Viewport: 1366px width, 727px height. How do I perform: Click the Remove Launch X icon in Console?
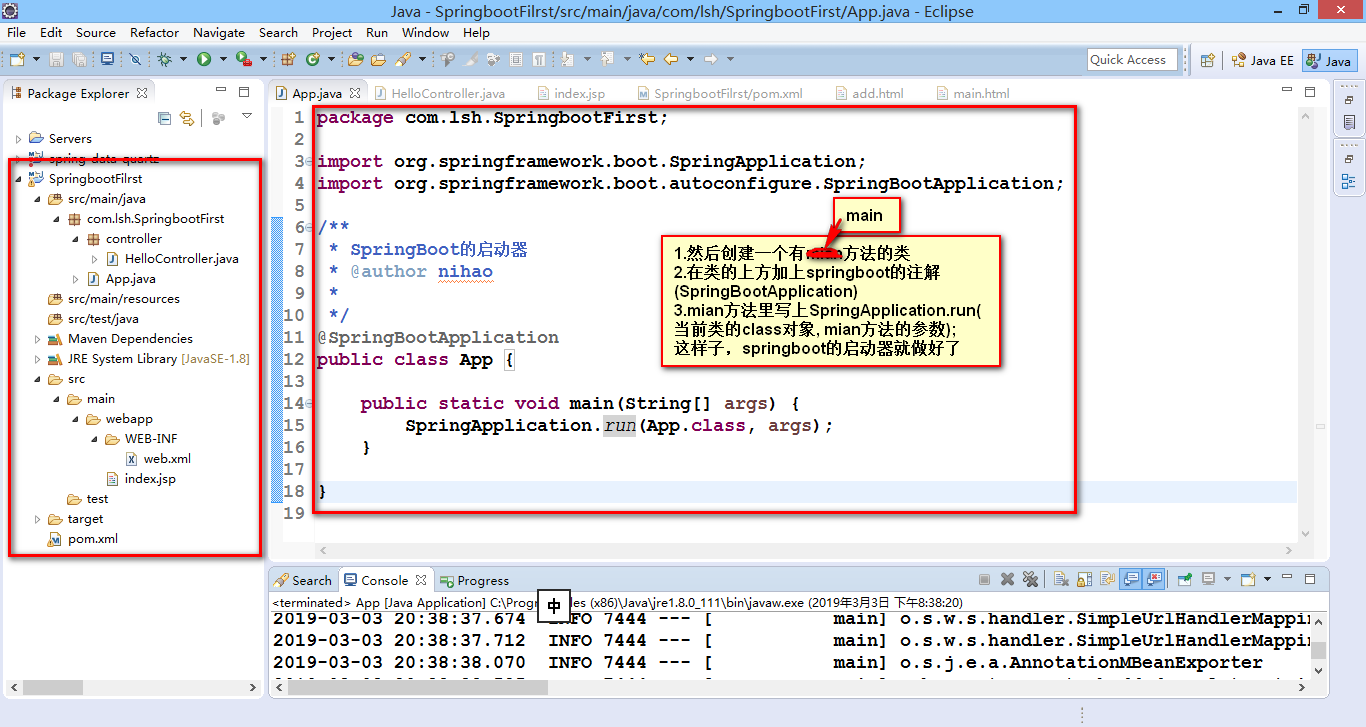coord(1007,579)
